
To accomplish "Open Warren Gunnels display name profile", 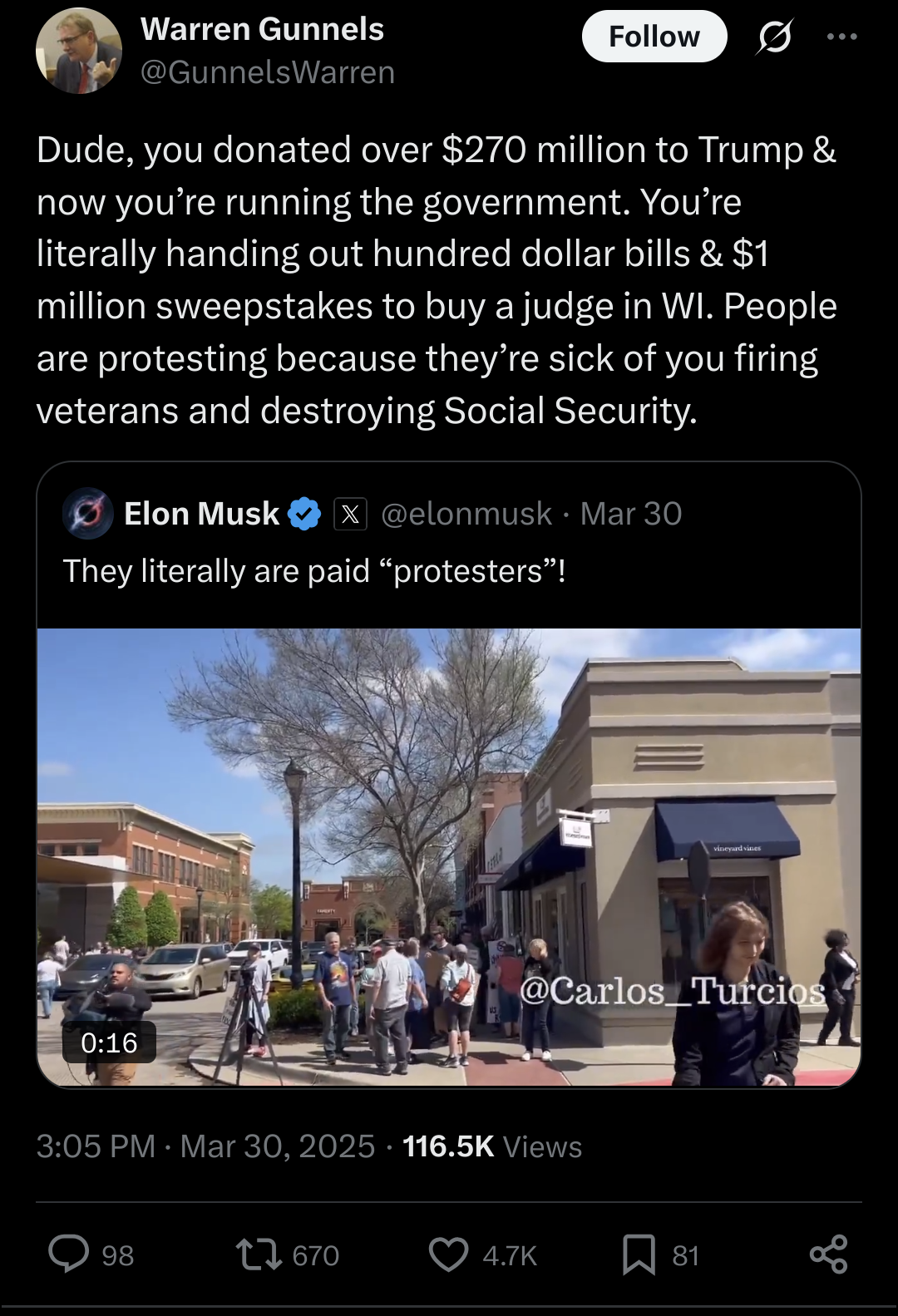I will (x=262, y=29).
